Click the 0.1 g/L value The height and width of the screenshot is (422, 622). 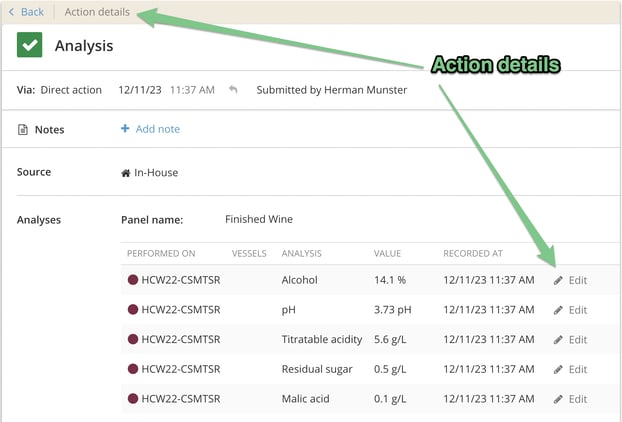[390, 399]
